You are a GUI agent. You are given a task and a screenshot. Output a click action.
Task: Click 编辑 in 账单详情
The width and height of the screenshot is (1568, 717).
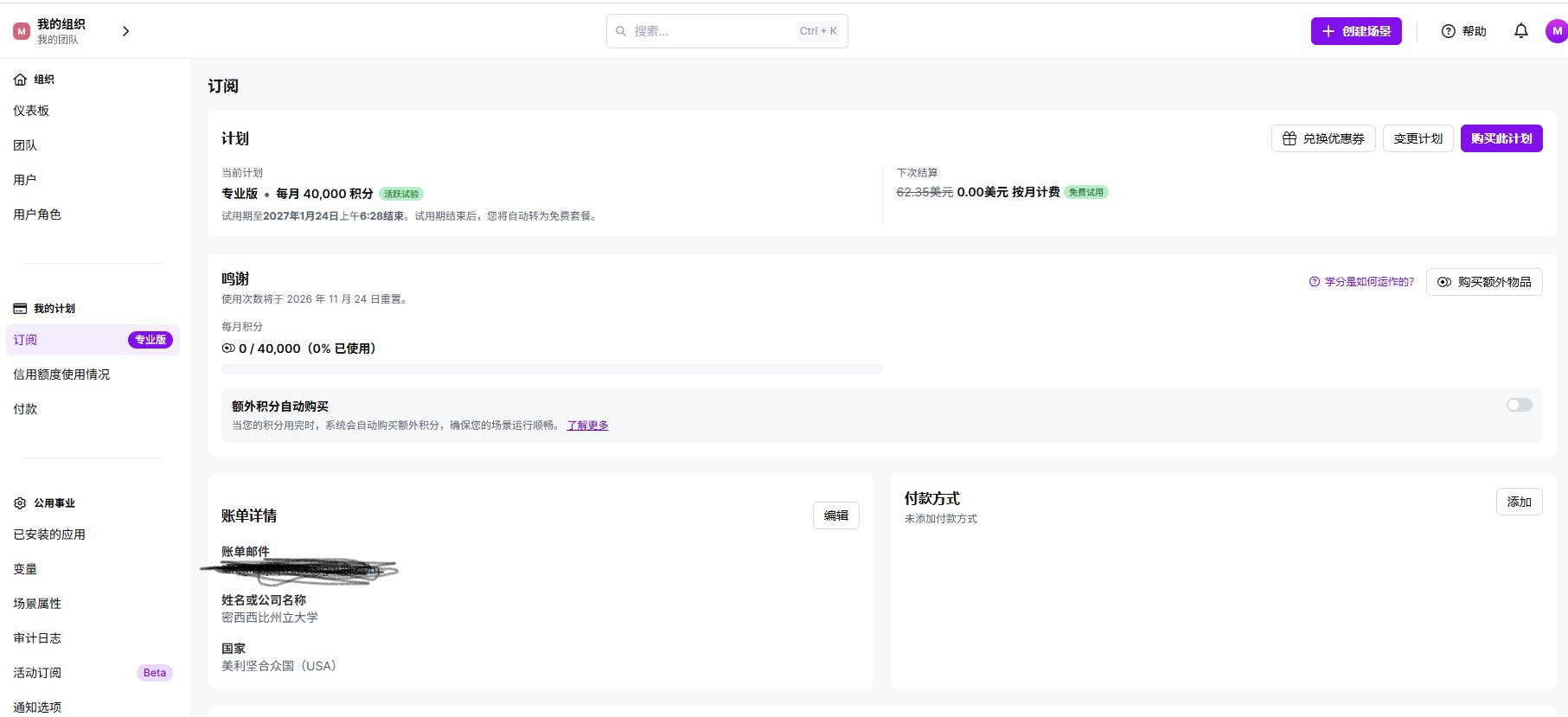pyautogui.click(x=836, y=515)
